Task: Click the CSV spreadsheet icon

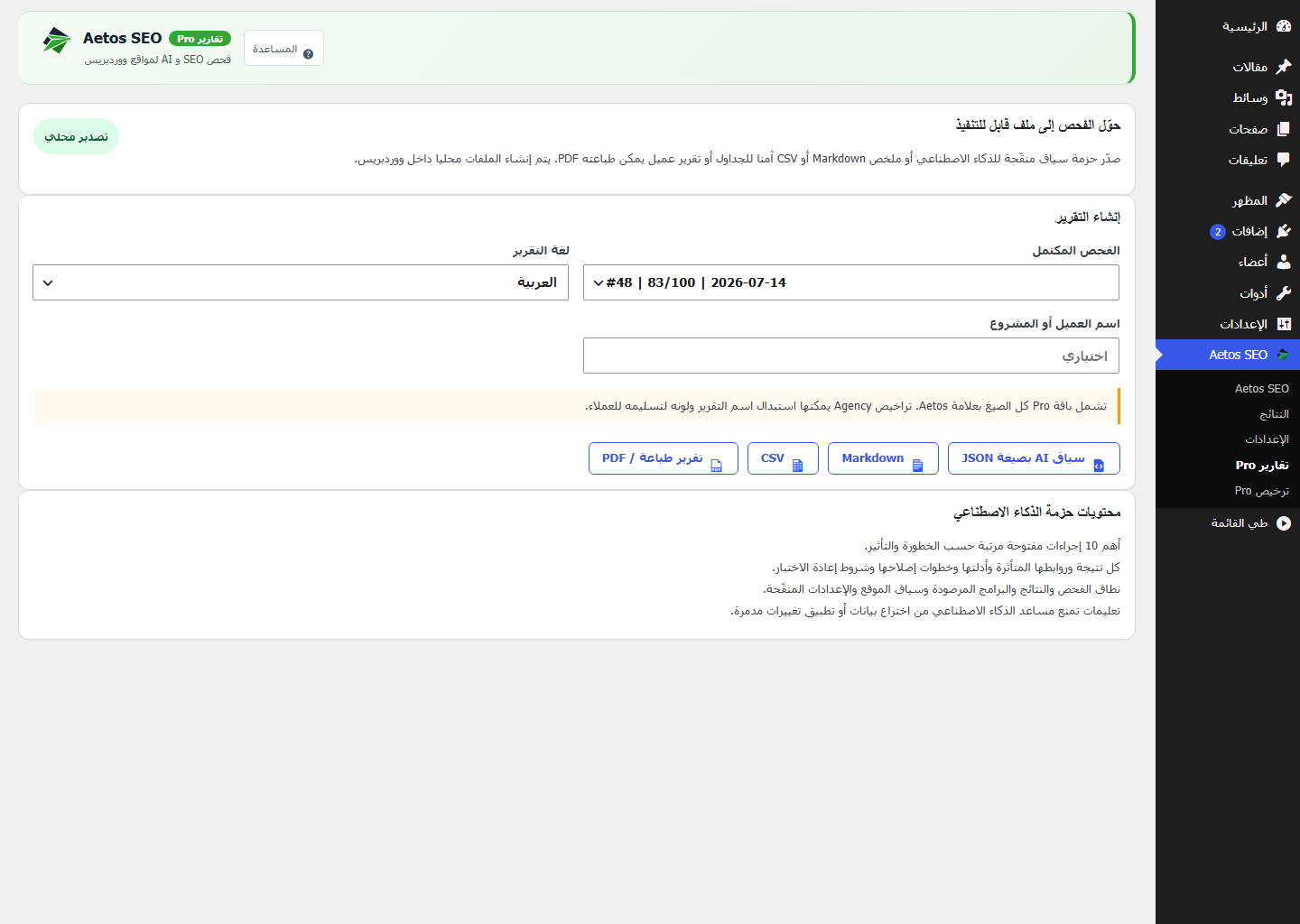Action: point(797,466)
